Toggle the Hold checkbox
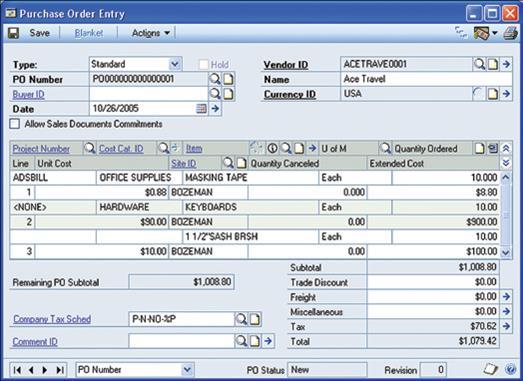523x381 pixels. [x=203, y=64]
